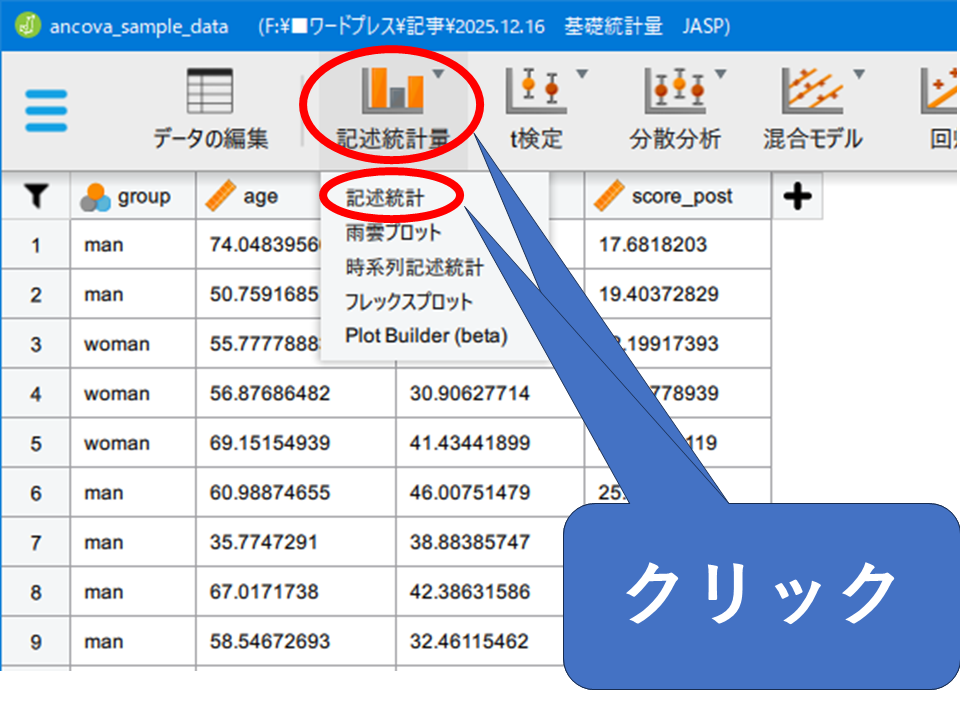Expand the 混合モデル dropdown arrow

tap(858, 75)
